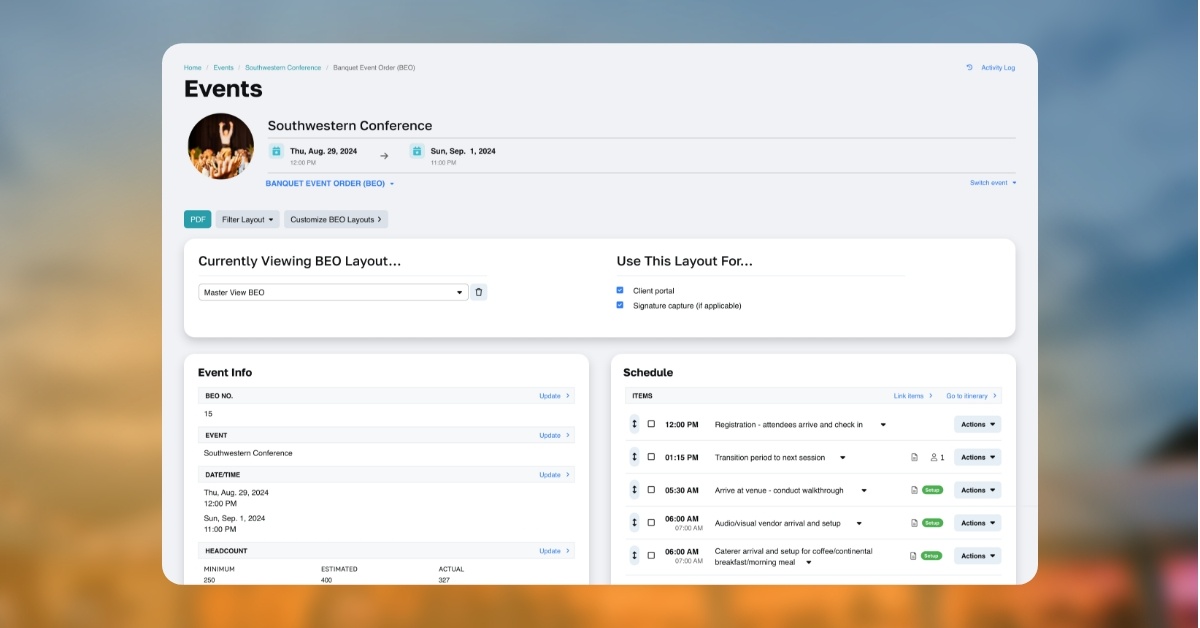Open the Activity Log link
This screenshot has width=1200, height=628.
coord(998,68)
